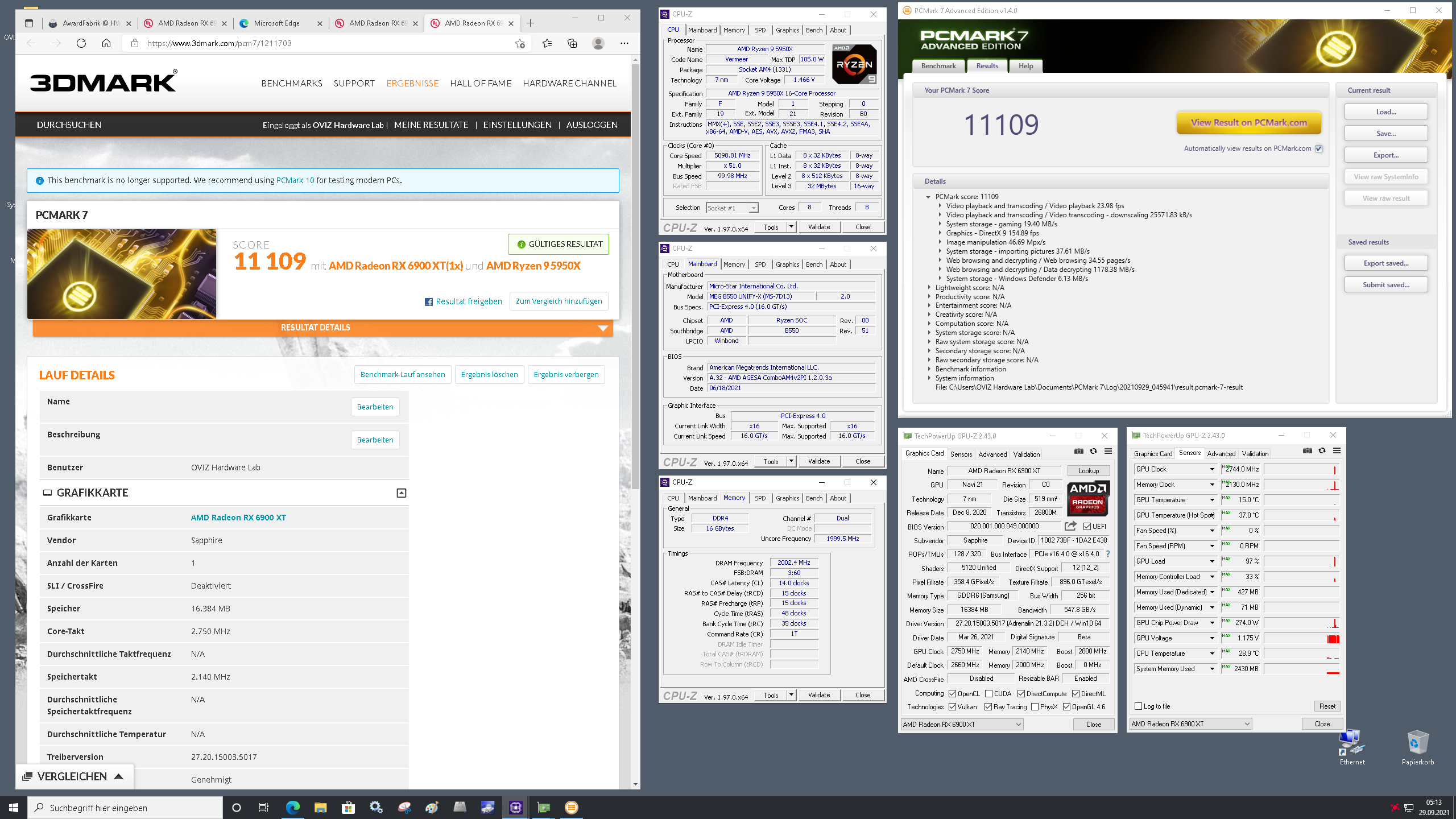The height and width of the screenshot is (819, 1456).
Task: Click the 3DMark logo
Action: click(104, 82)
